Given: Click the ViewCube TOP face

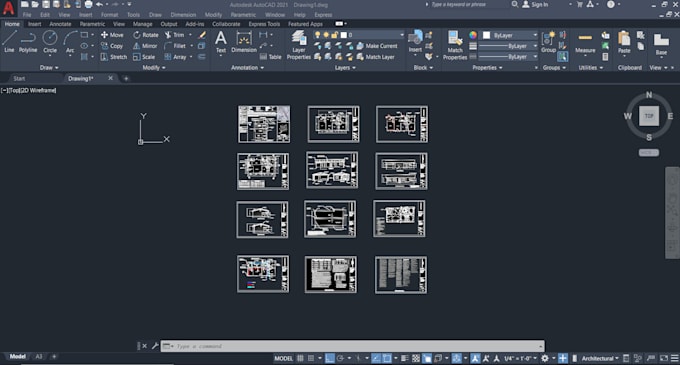Looking at the screenshot, I should (x=649, y=116).
